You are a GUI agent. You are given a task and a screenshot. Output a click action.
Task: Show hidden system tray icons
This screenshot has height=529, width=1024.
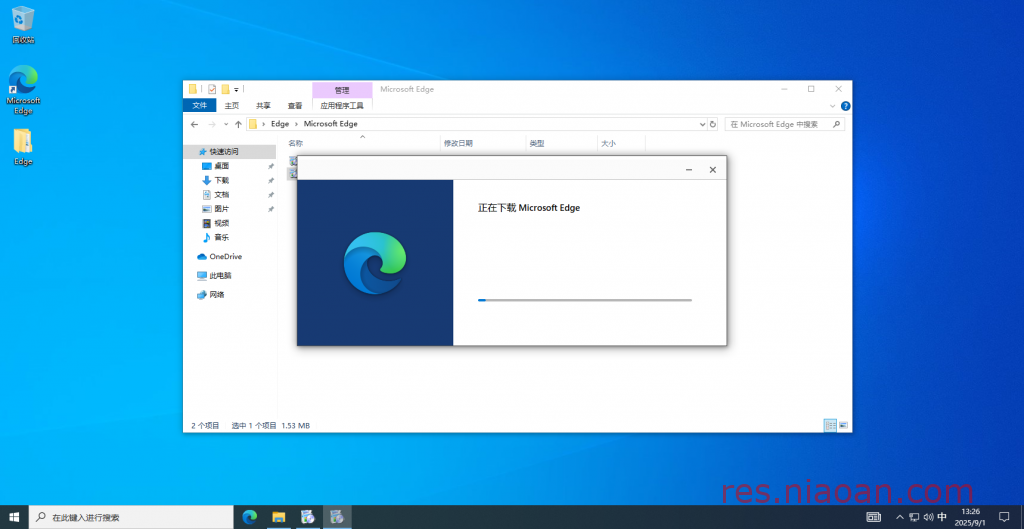[x=900, y=517]
